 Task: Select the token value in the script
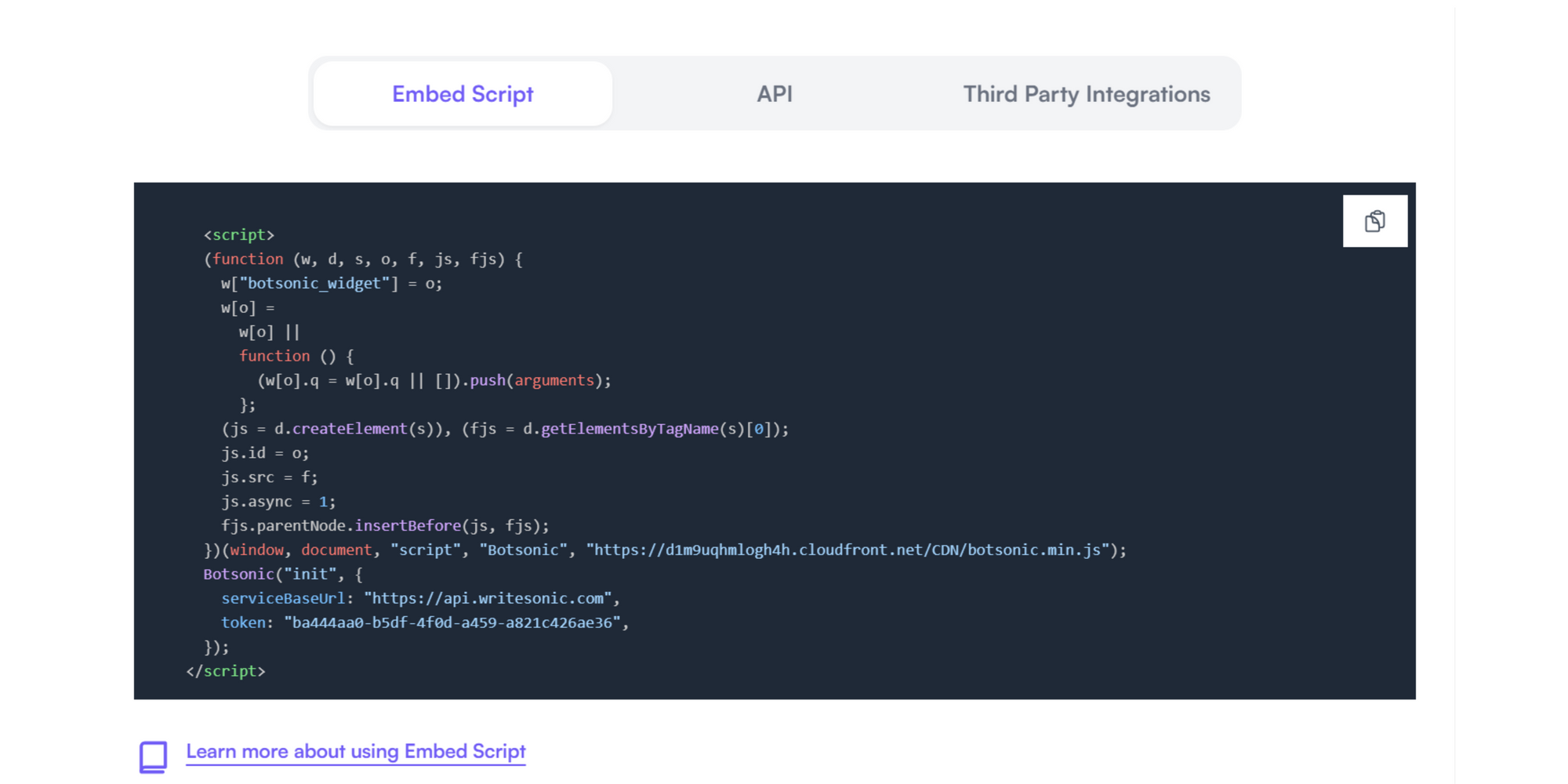[x=455, y=622]
